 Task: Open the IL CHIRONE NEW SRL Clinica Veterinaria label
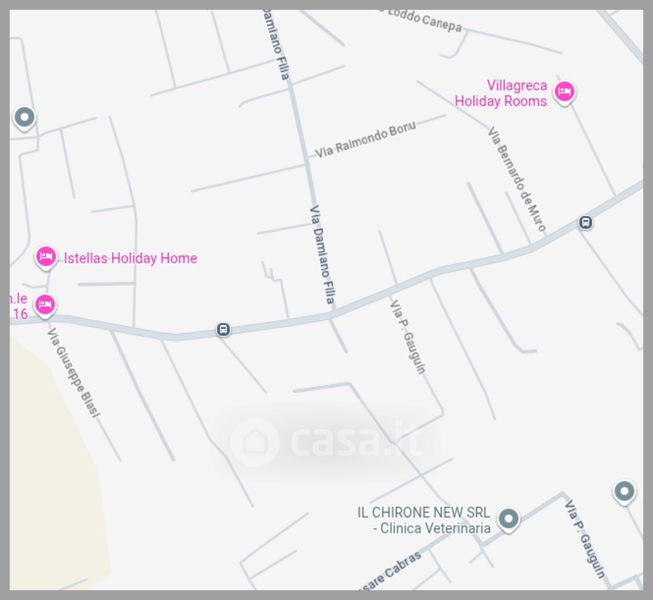(424, 520)
